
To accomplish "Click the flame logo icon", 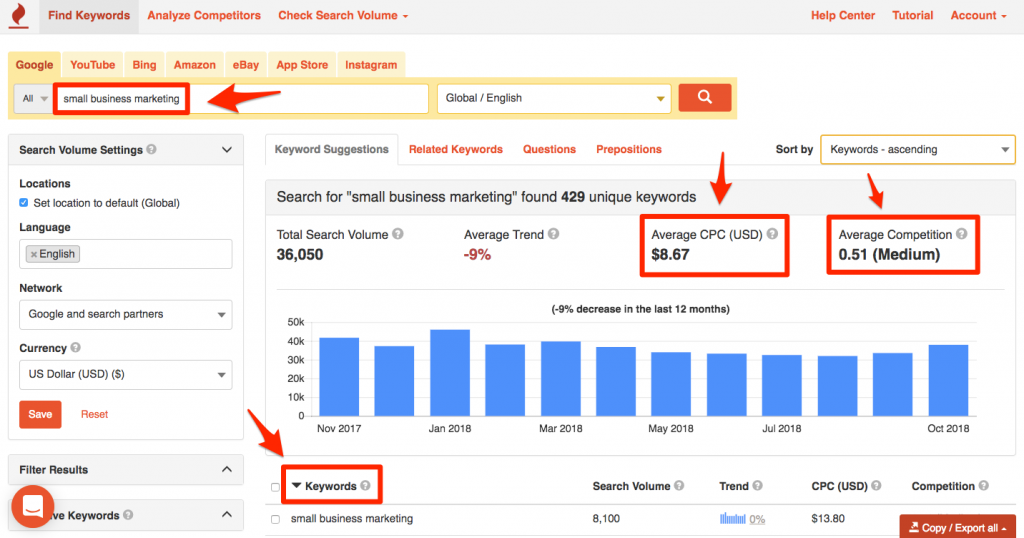I will (19, 16).
